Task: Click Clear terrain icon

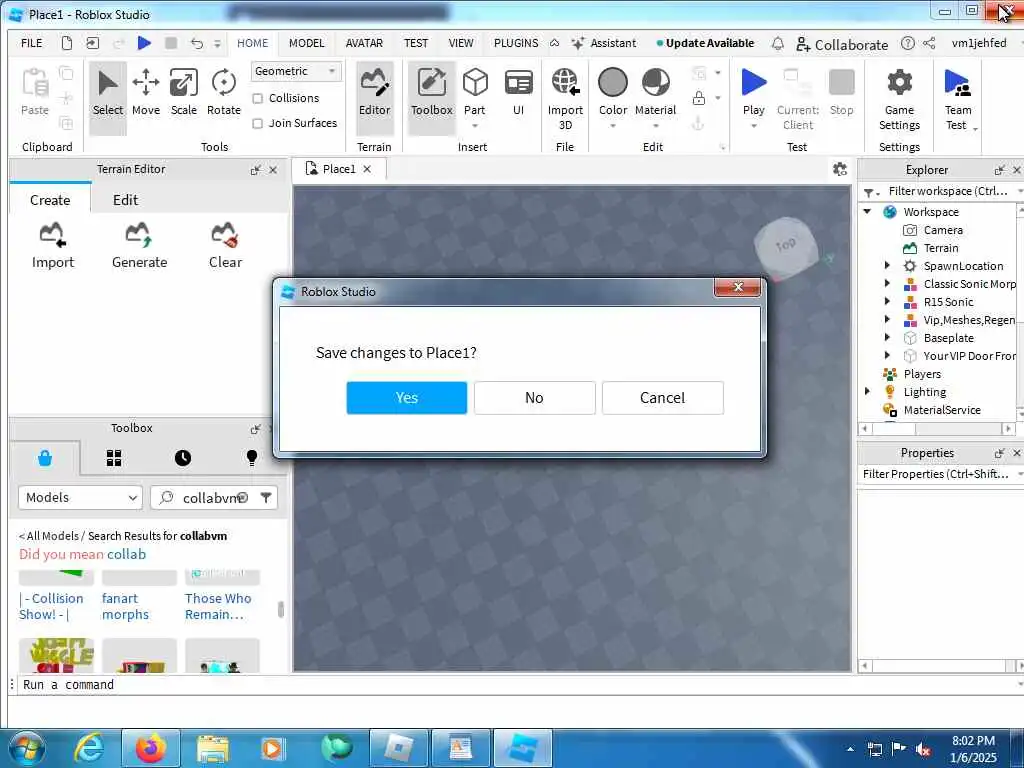Action: click(x=225, y=246)
